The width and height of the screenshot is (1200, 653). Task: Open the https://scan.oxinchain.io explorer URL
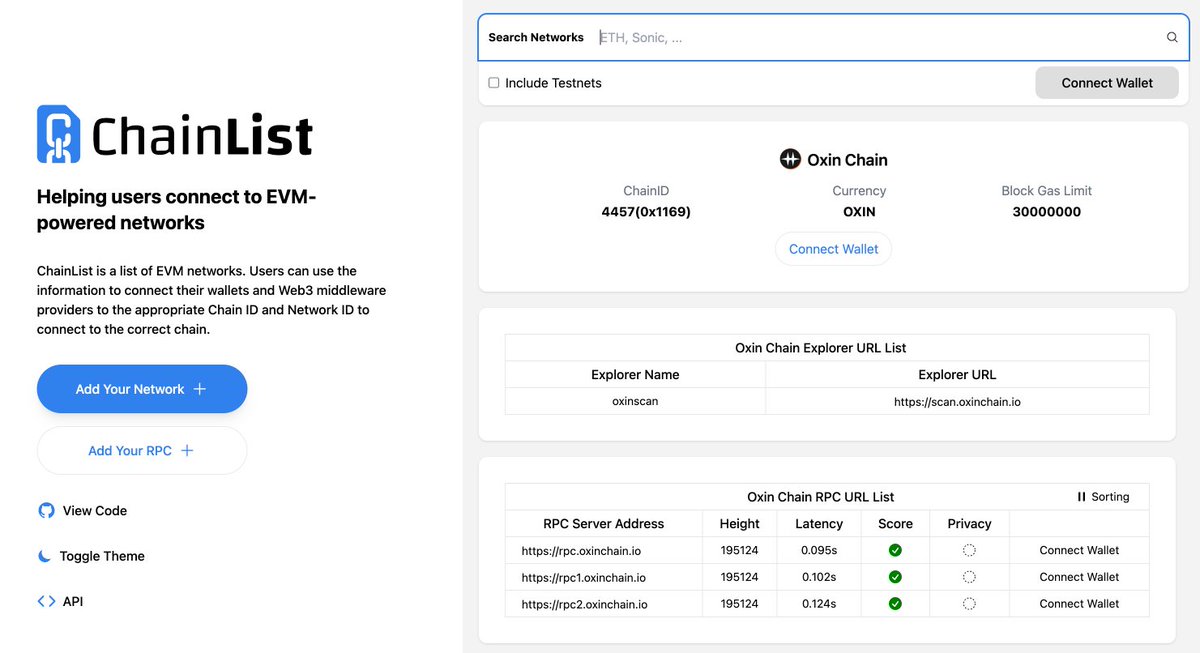tap(957, 402)
